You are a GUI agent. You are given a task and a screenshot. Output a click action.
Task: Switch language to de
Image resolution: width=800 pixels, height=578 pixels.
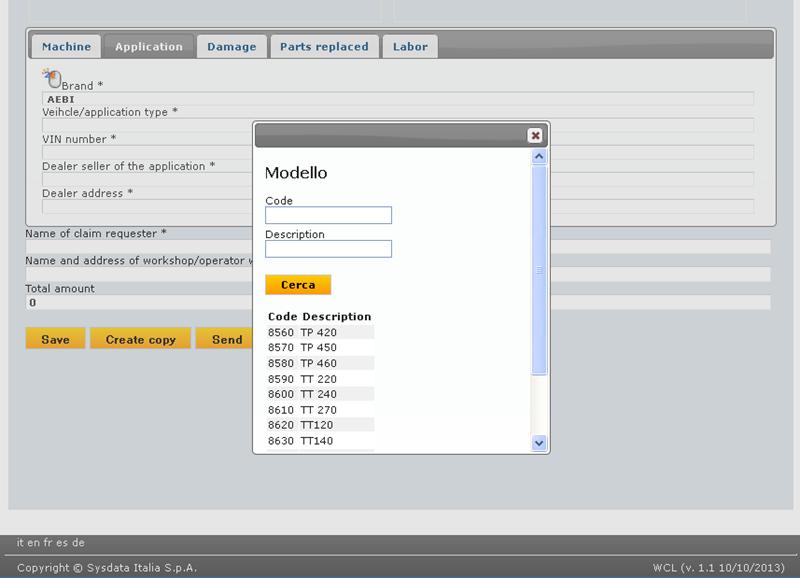(78, 542)
